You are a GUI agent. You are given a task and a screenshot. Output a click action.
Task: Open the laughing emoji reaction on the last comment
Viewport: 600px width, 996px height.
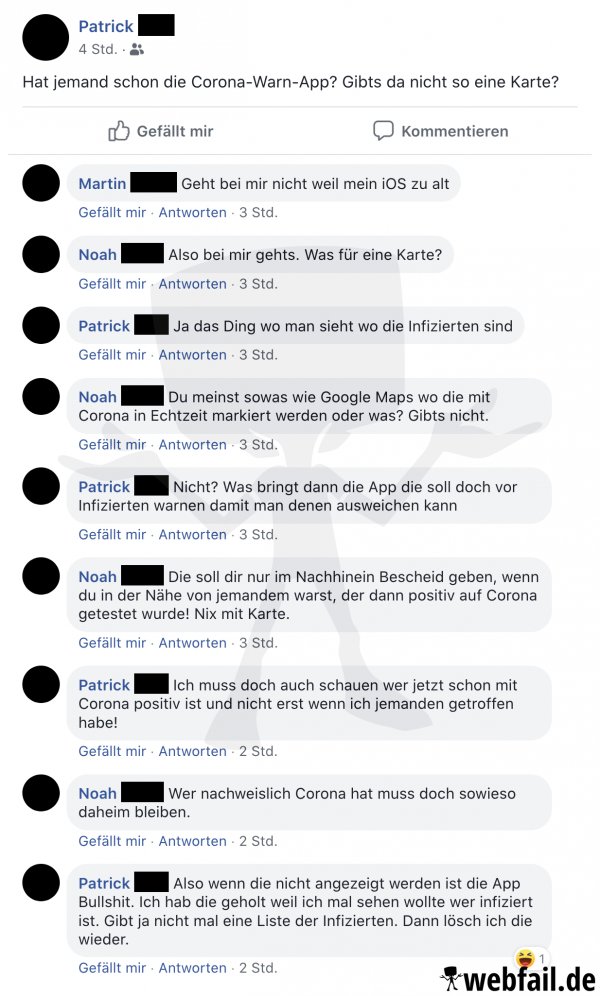point(525,958)
